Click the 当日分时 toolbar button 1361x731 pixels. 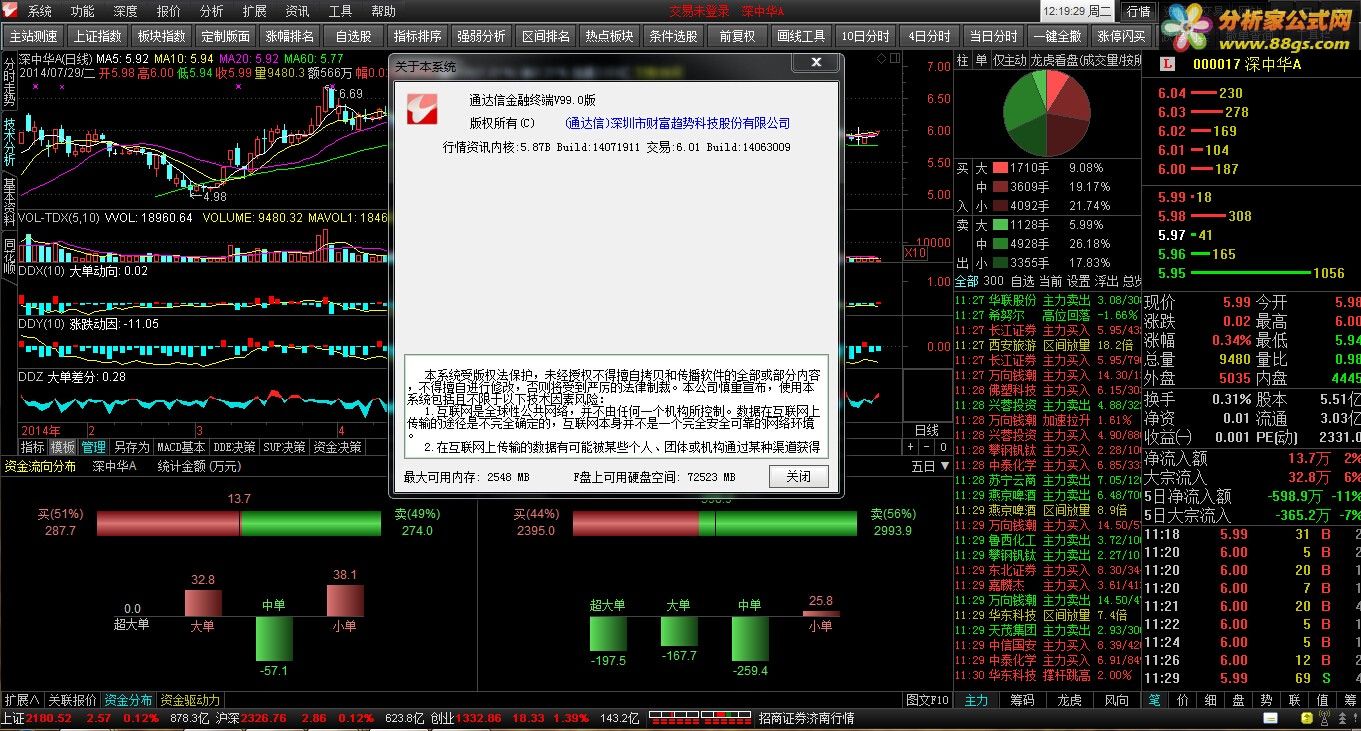(x=994, y=36)
